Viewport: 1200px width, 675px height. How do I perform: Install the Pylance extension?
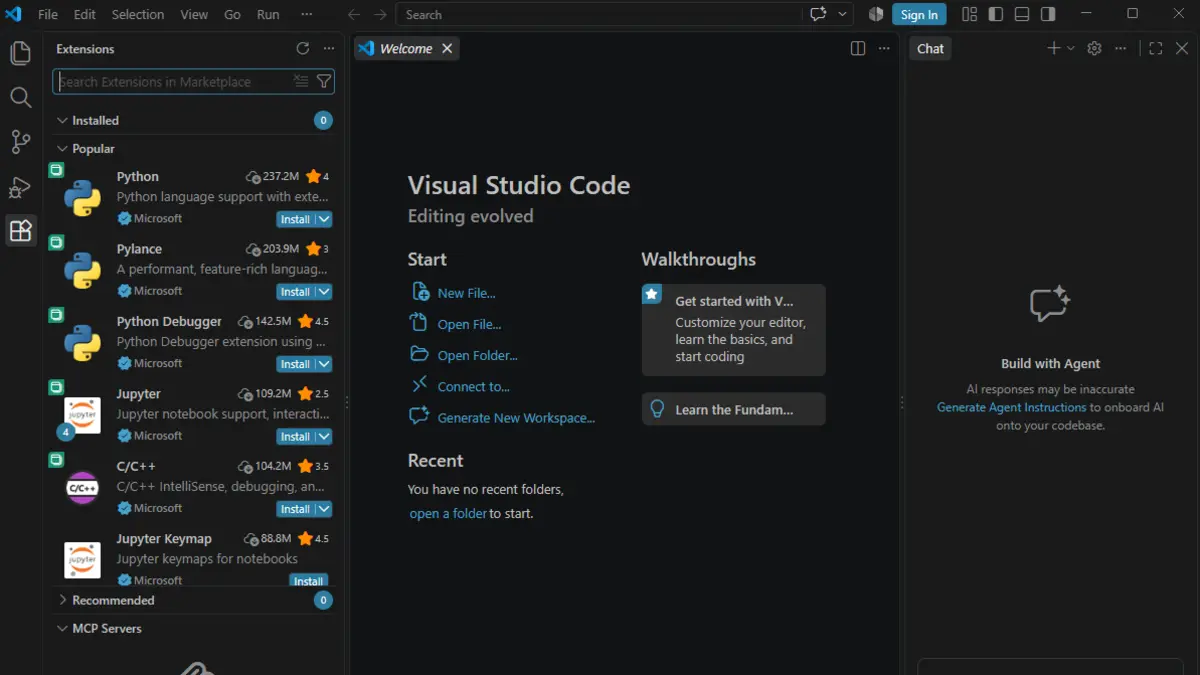pos(295,292)
